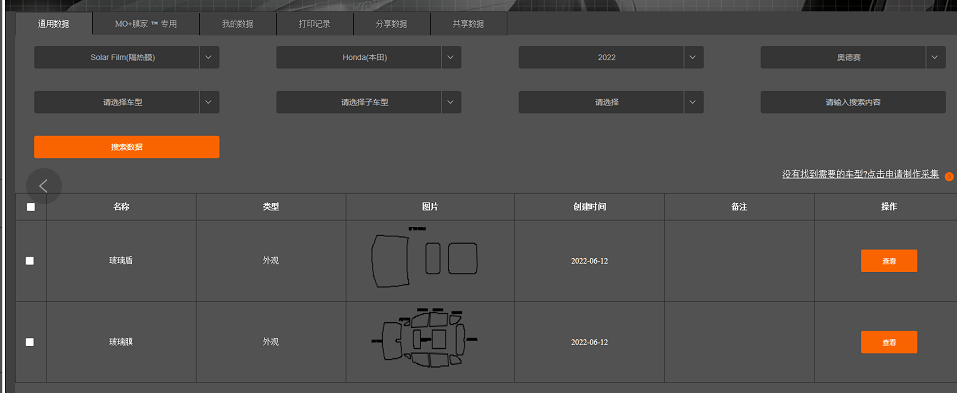The image size is (957, 393).
Task: Click the orange arrow icon beside request link
Action: click(949, 176)
